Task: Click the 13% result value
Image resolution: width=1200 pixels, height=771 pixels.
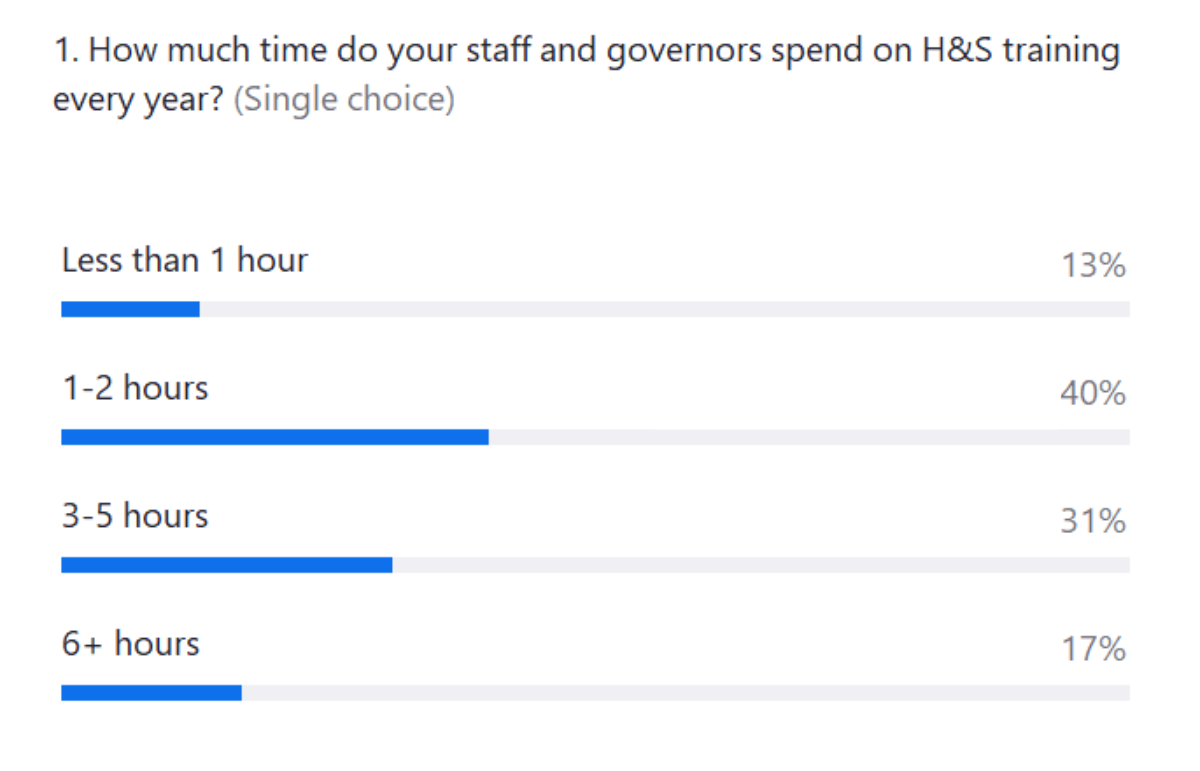Action: click(x=1093, y=266)
